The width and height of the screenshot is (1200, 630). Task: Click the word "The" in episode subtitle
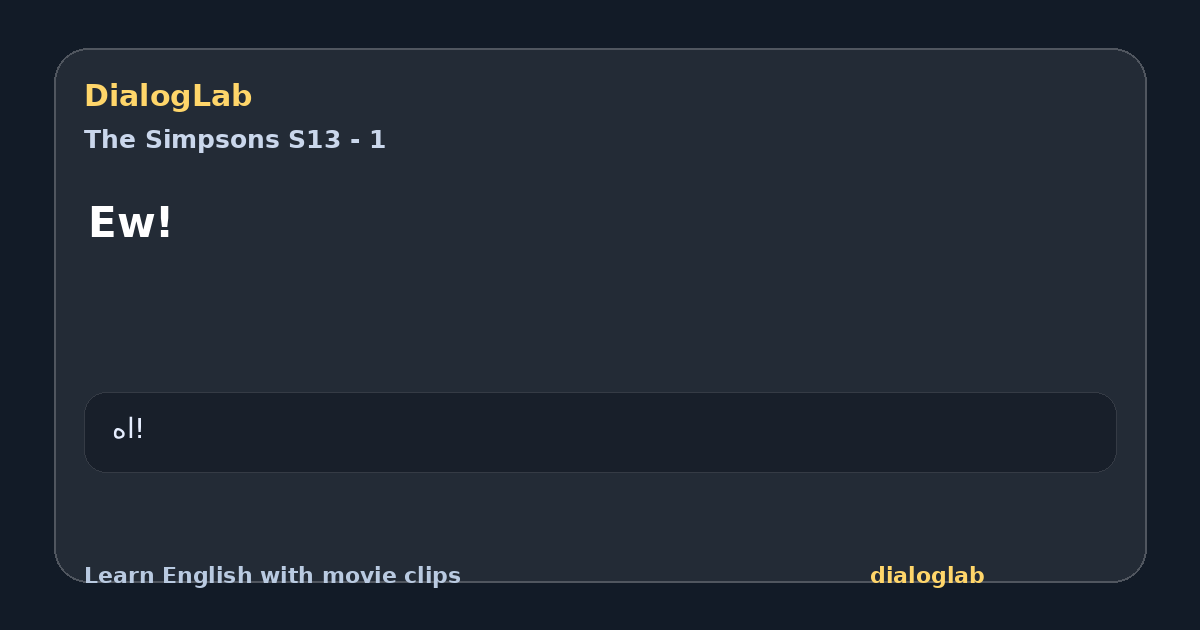[111, 140]
